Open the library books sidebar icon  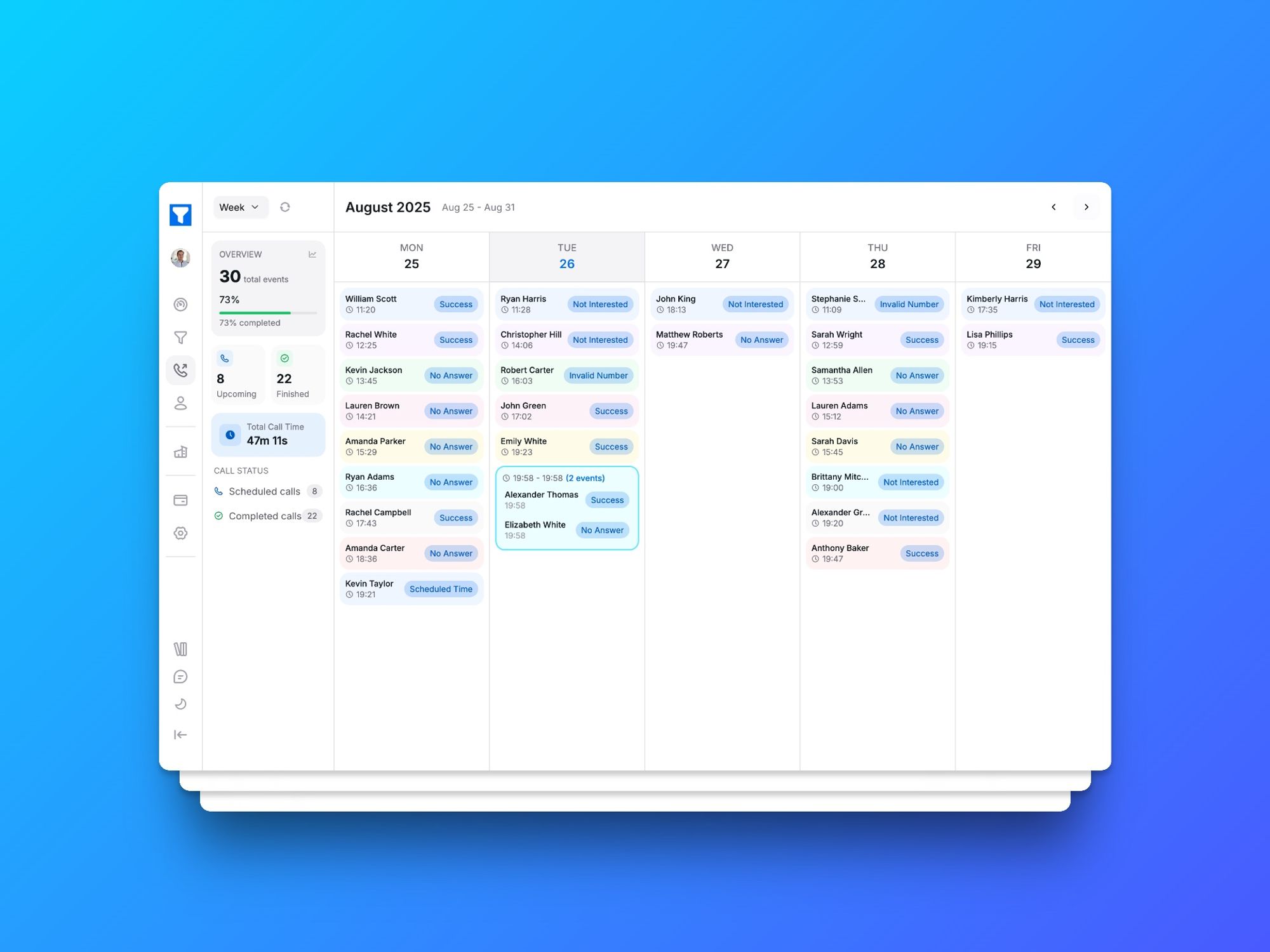(180, 649)
